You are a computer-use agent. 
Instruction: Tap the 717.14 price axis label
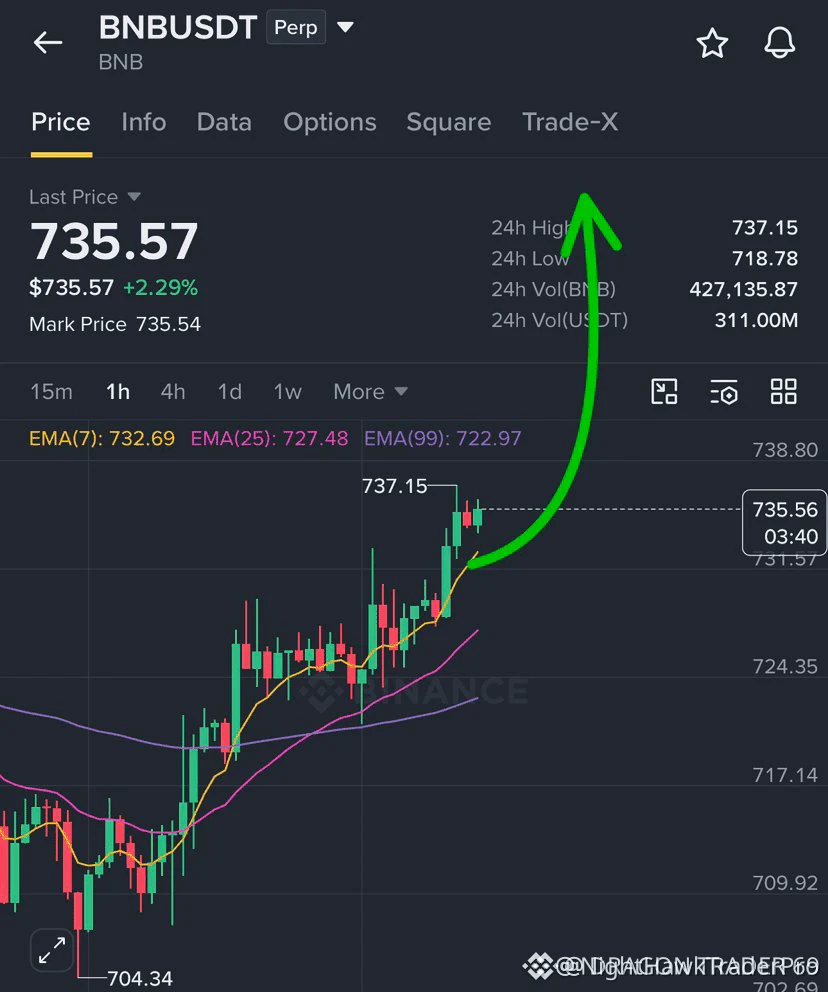[785, 774]
